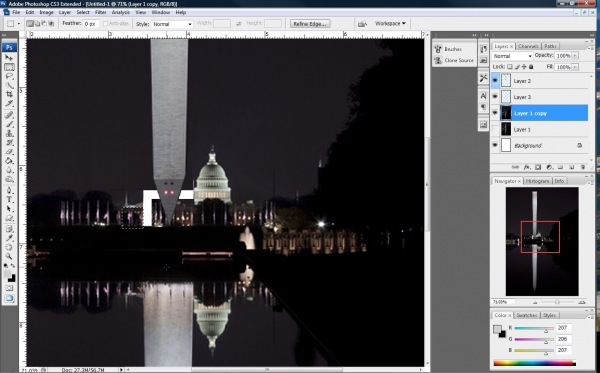Image resolution: width=600 pixels, height=373 pixels.
Task: Select the Crop tool
Action: [9, 94]
